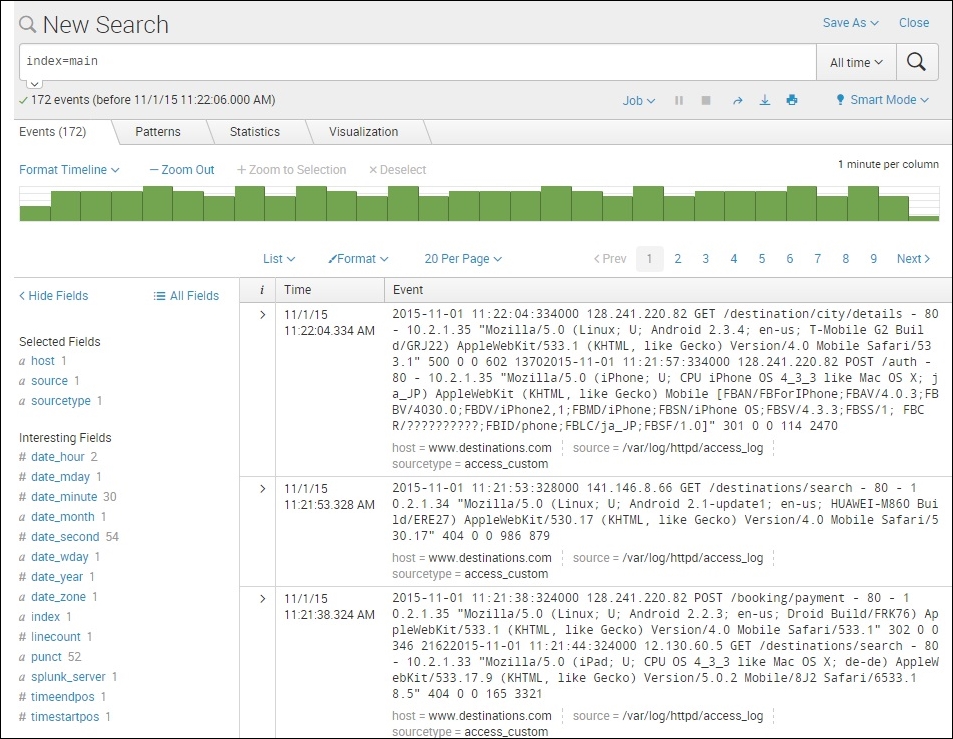Viewport: 953px width, 739px height.
Task: Stop the search job
Action: point(706,100)
